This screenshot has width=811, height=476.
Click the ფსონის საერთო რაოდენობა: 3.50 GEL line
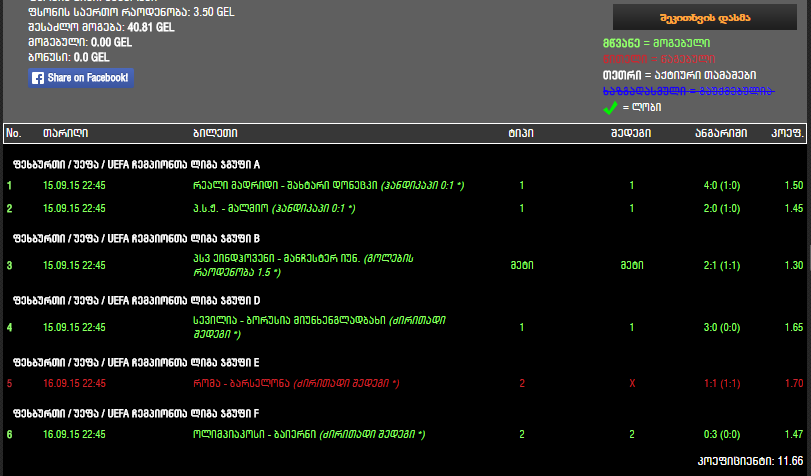131,12
